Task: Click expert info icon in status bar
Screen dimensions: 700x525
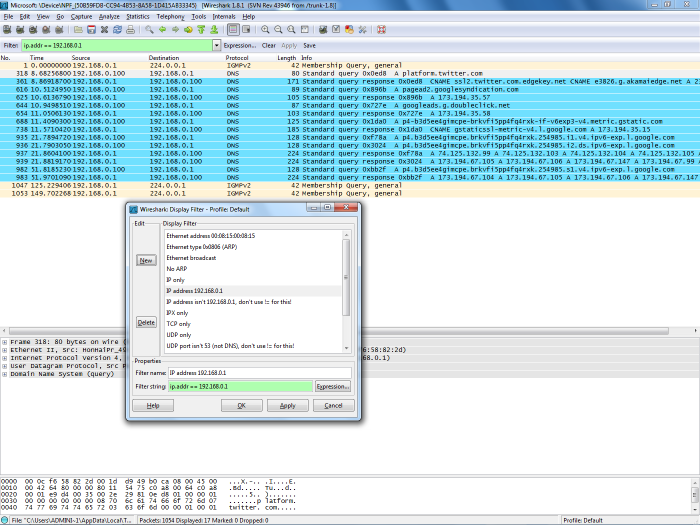Action: pos(4,520)
